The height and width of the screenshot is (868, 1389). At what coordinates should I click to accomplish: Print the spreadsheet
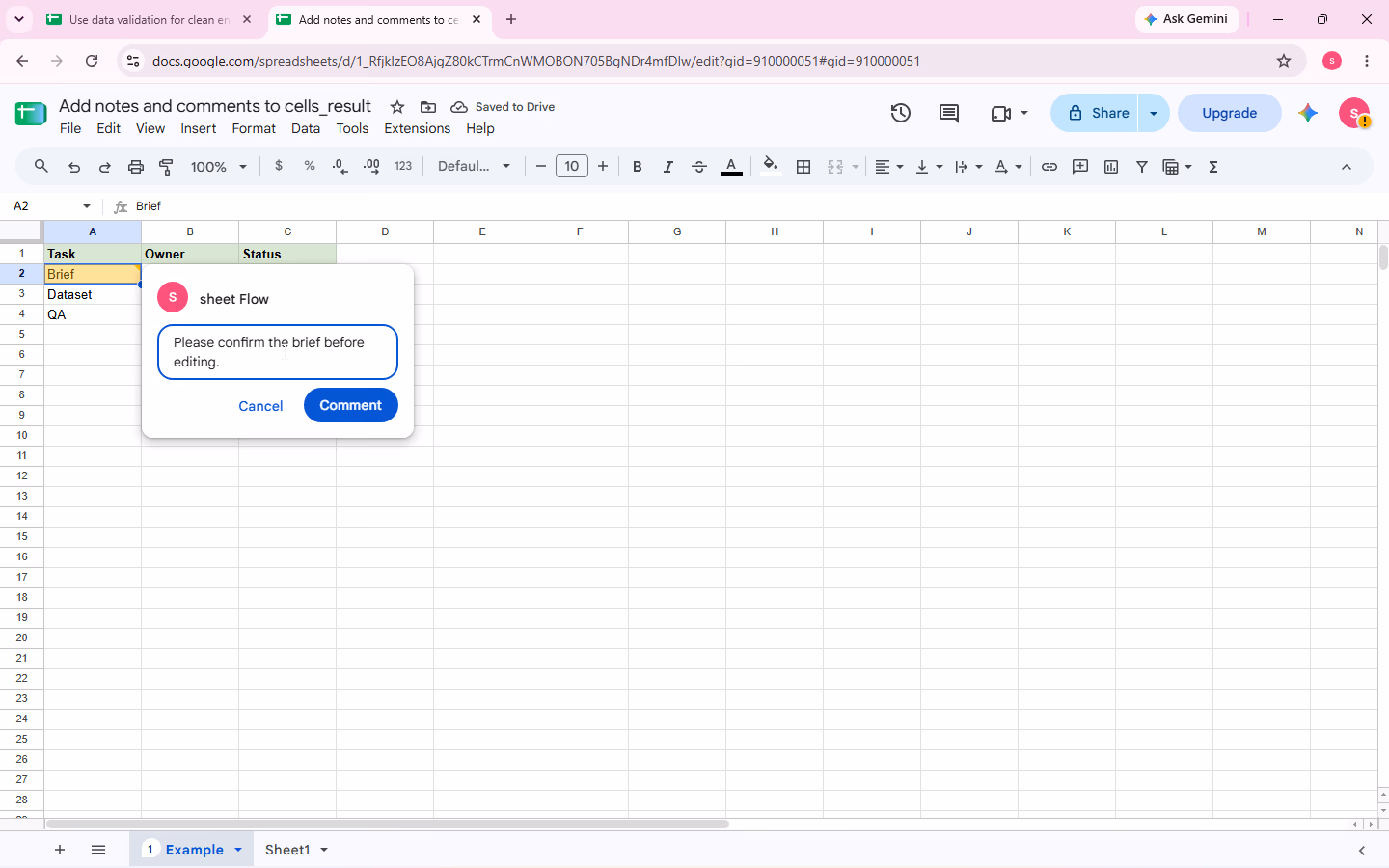[x=136, y=167]
